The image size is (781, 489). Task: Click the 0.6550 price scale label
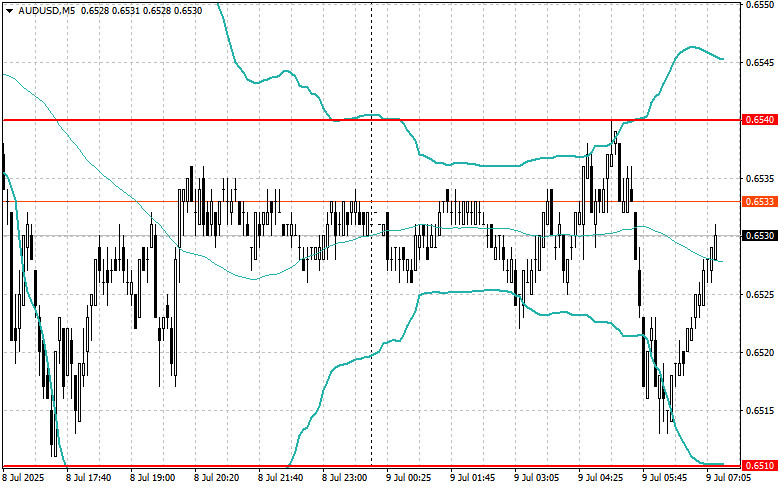(760, 4)
